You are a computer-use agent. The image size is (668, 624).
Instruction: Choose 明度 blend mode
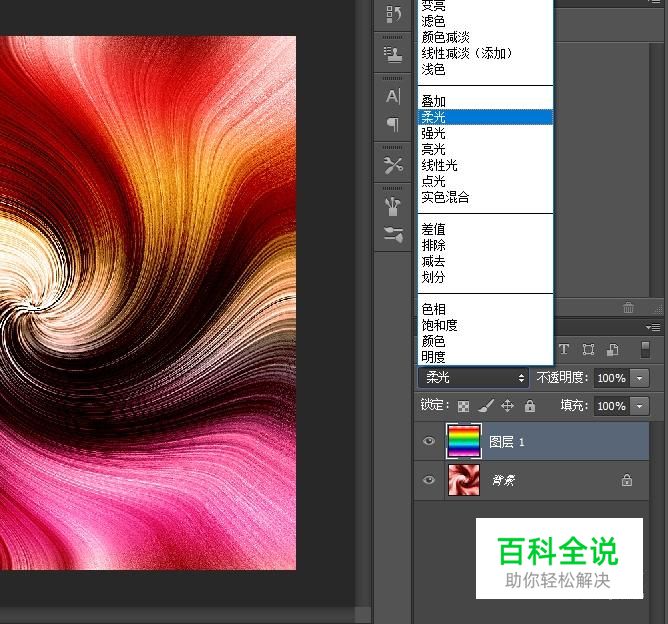point(485,357)
